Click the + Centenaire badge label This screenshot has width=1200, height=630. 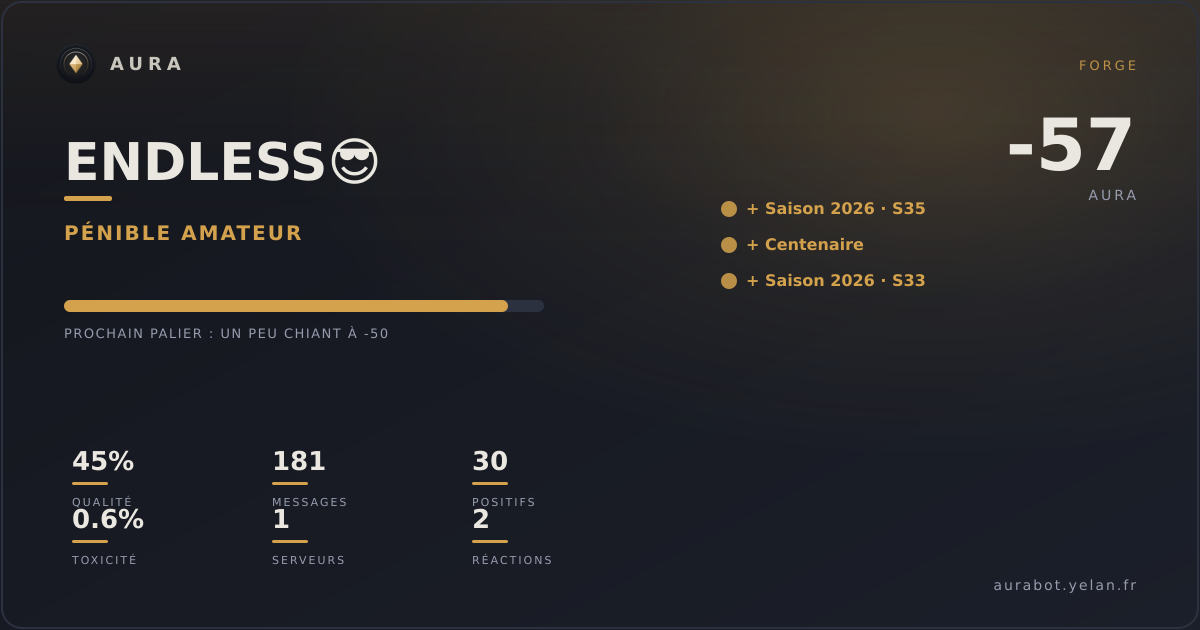click(805, 245)
